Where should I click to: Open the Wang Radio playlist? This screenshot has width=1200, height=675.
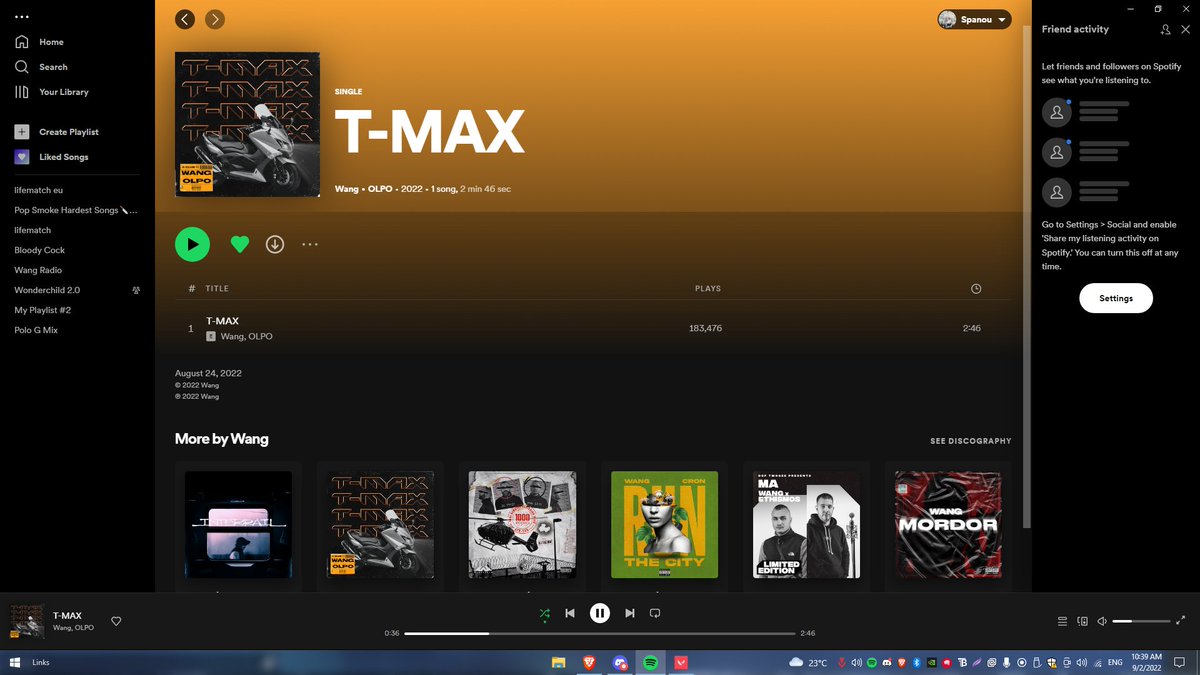pyautogui.click(x=38, y=270)
